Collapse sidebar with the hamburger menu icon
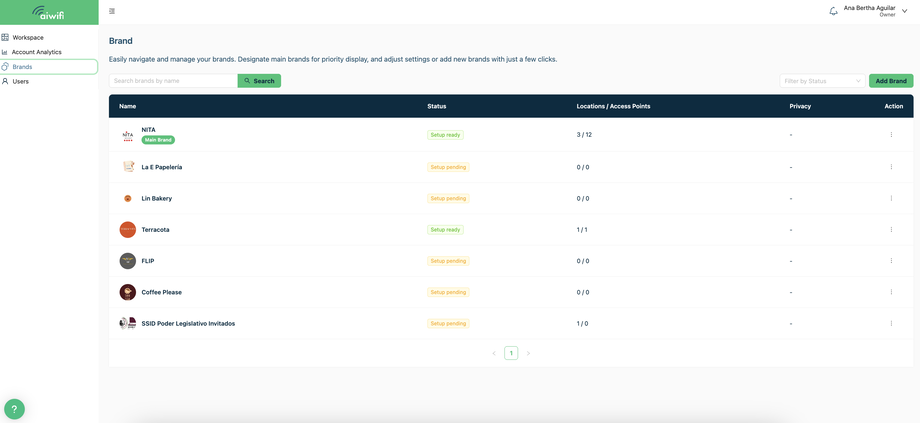Screen dimensions: 920x423 tap(112, 11)
